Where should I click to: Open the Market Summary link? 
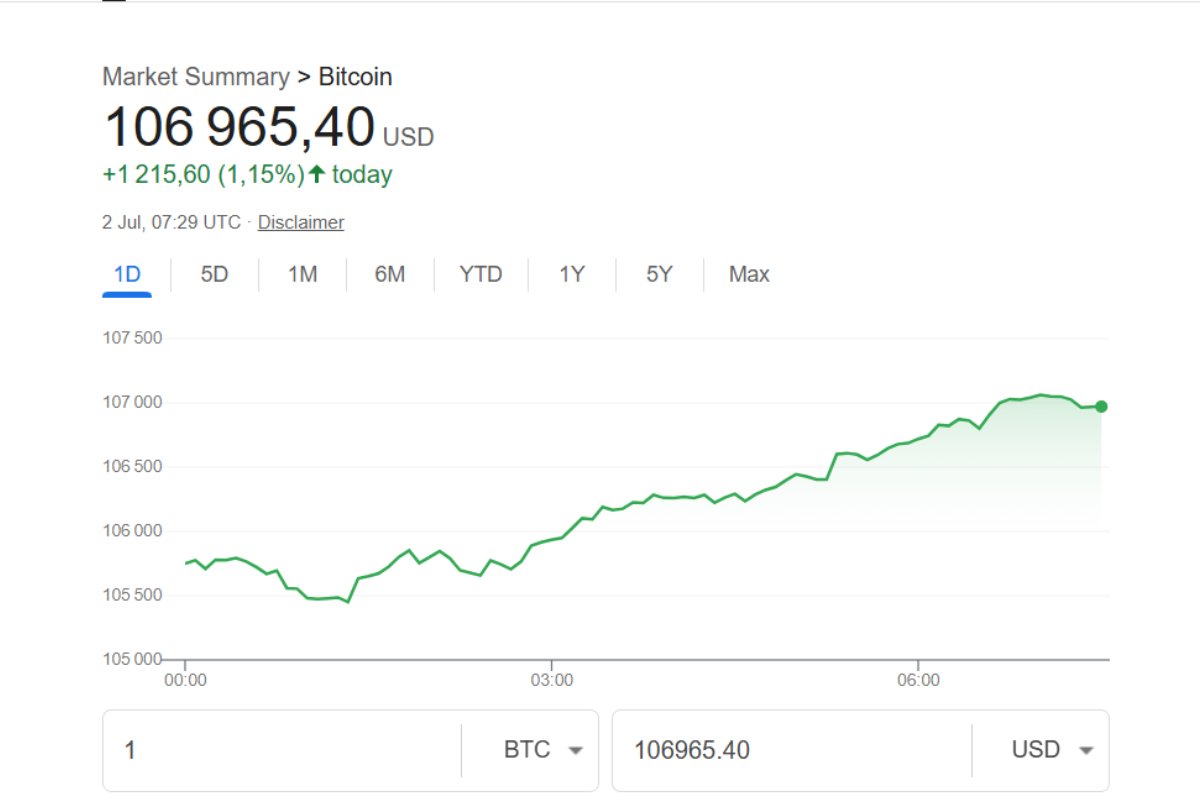[196, 77]
